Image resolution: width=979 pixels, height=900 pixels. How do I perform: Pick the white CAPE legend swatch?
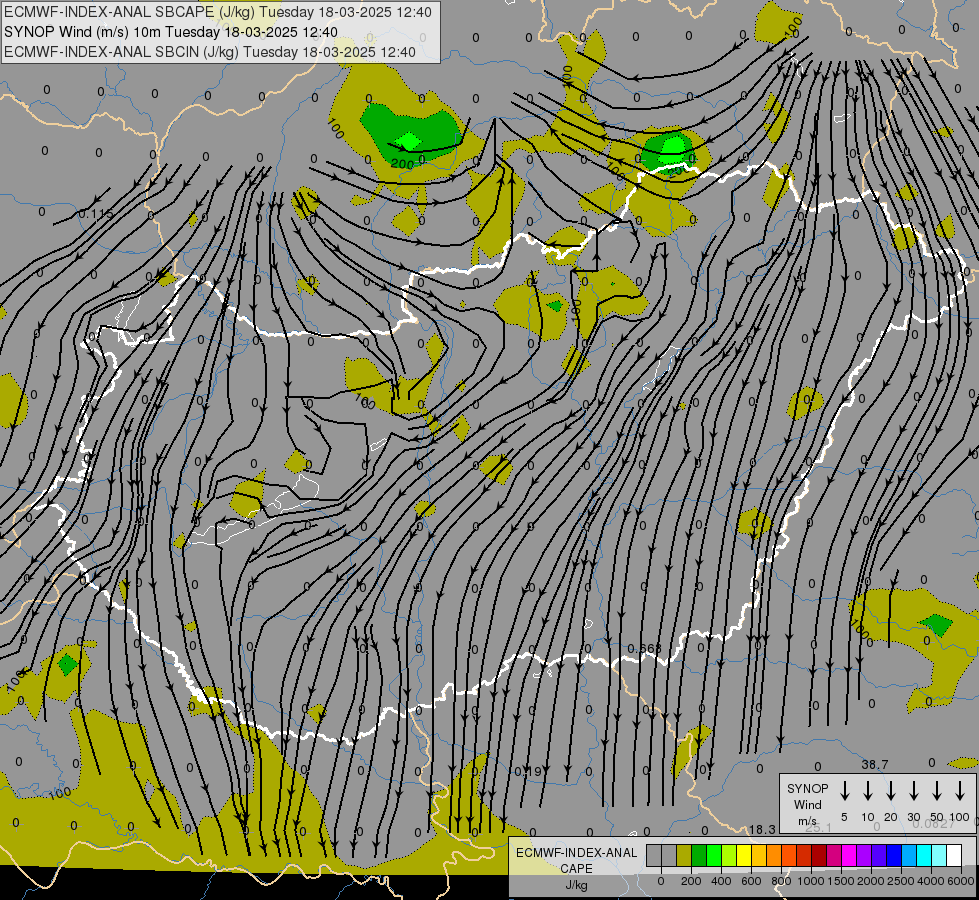955,856
